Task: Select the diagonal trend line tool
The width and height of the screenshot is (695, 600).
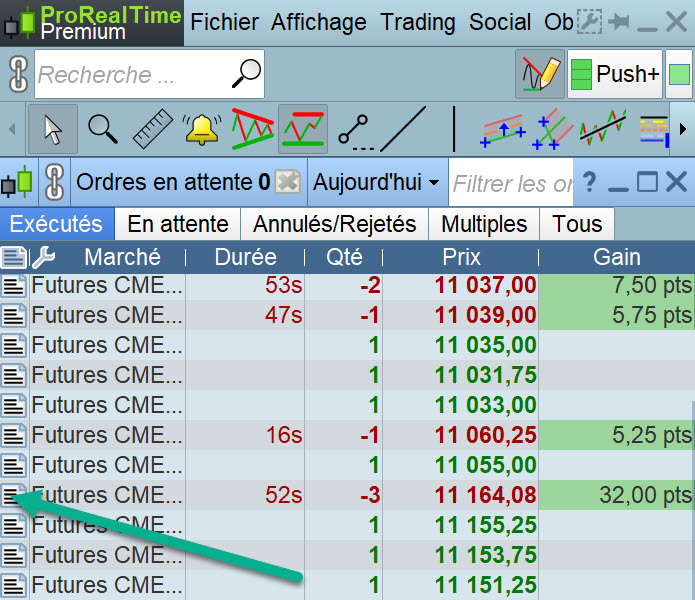Action: coord(403,129)
